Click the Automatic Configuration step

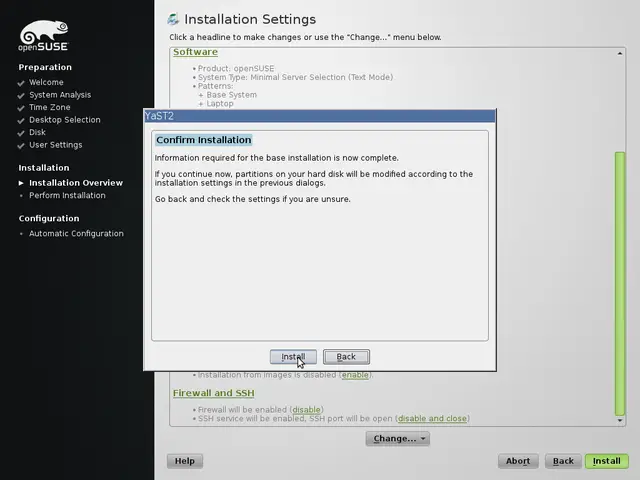coord(76,233)
